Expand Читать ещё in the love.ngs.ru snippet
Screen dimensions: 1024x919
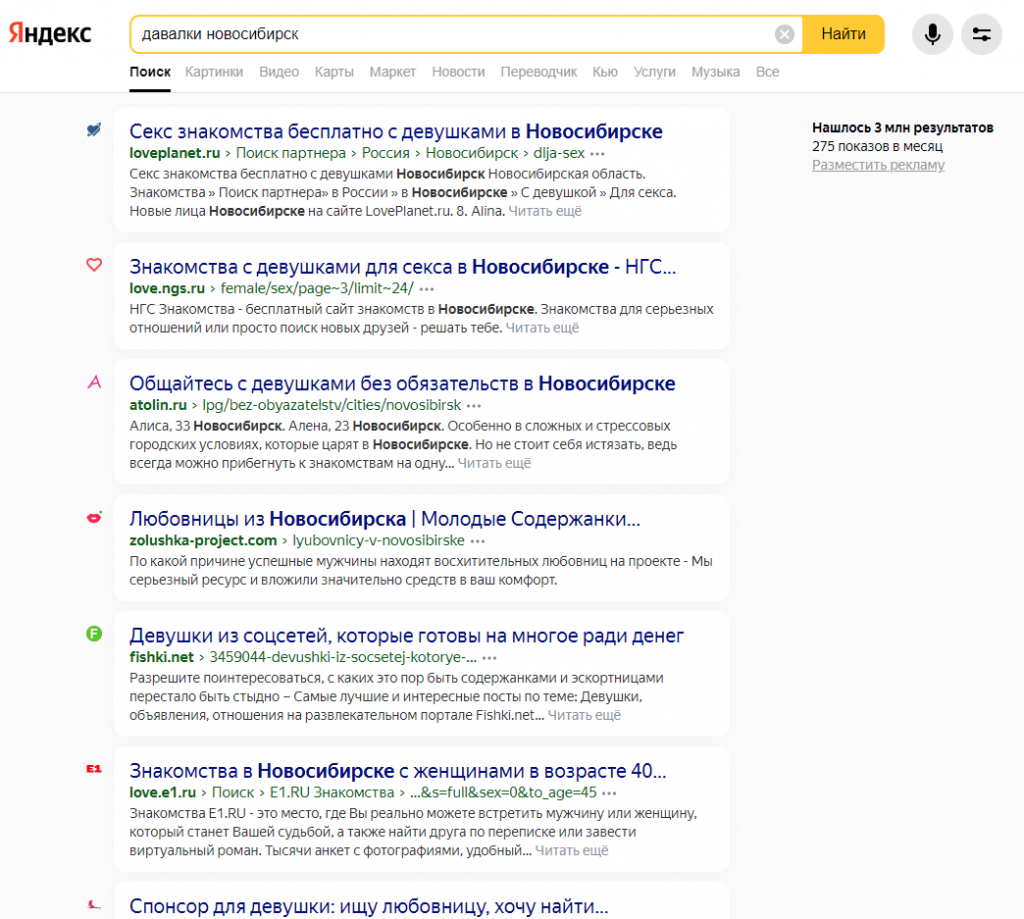pos(542,328)
